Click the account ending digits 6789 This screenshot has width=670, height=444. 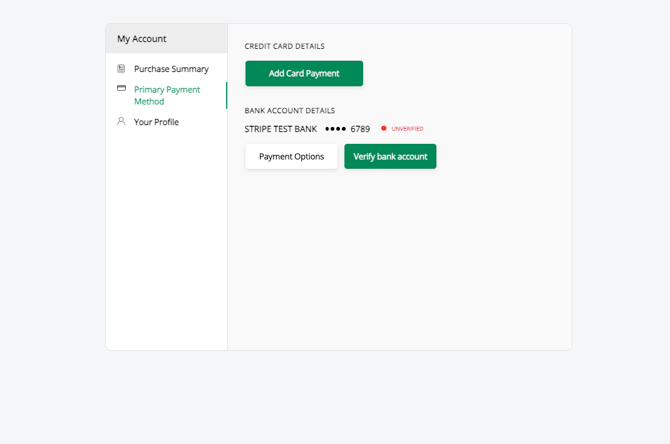(360, 129)
